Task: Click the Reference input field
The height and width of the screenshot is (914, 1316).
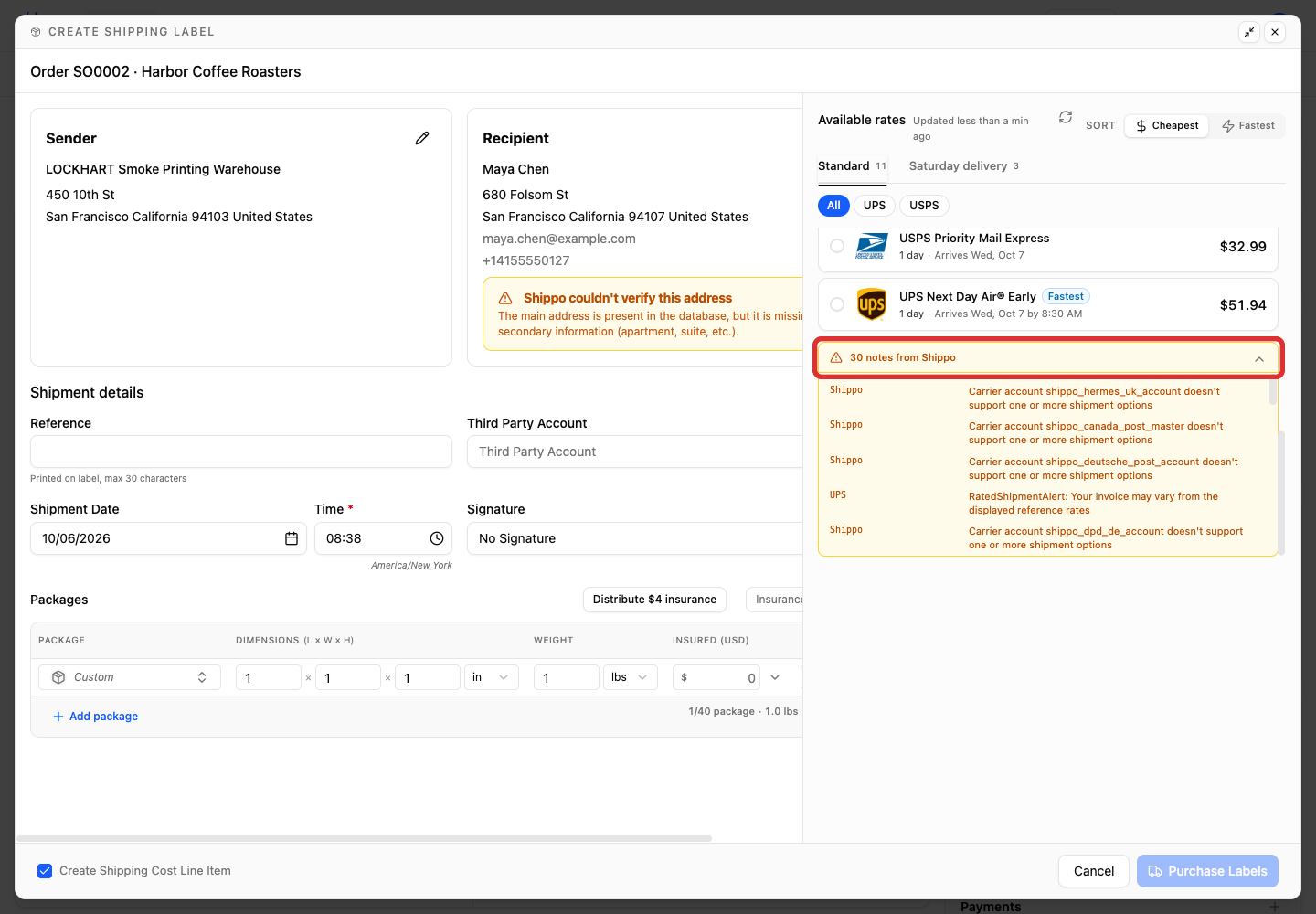Action: point(241,452)
